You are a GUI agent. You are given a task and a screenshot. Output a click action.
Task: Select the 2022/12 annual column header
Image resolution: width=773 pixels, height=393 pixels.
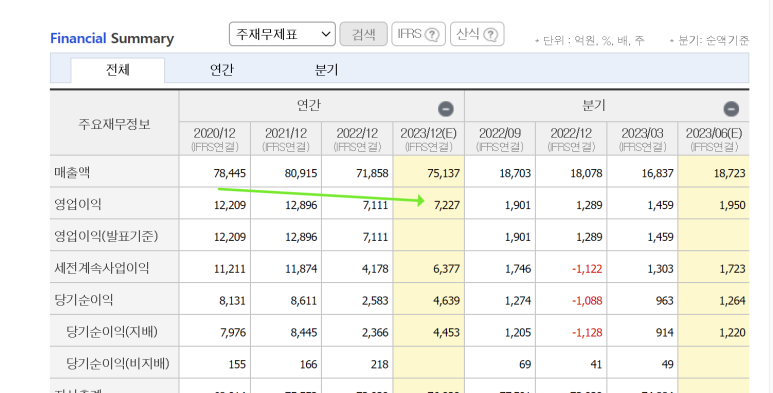click(357, 139)
